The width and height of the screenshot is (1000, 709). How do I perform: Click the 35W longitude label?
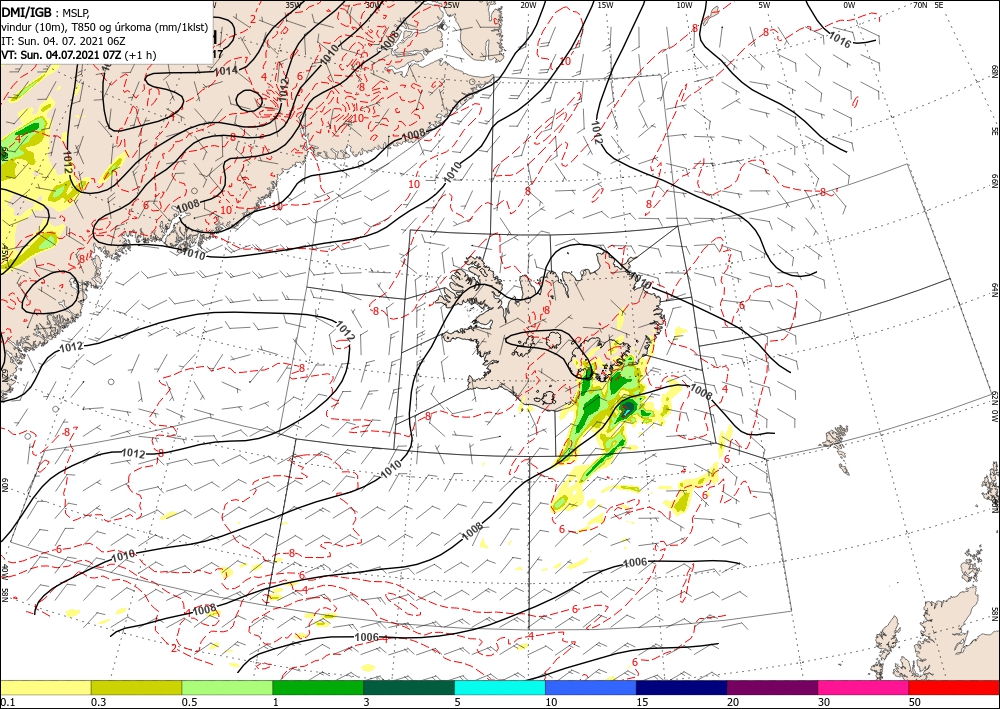(x=293, y=5)
